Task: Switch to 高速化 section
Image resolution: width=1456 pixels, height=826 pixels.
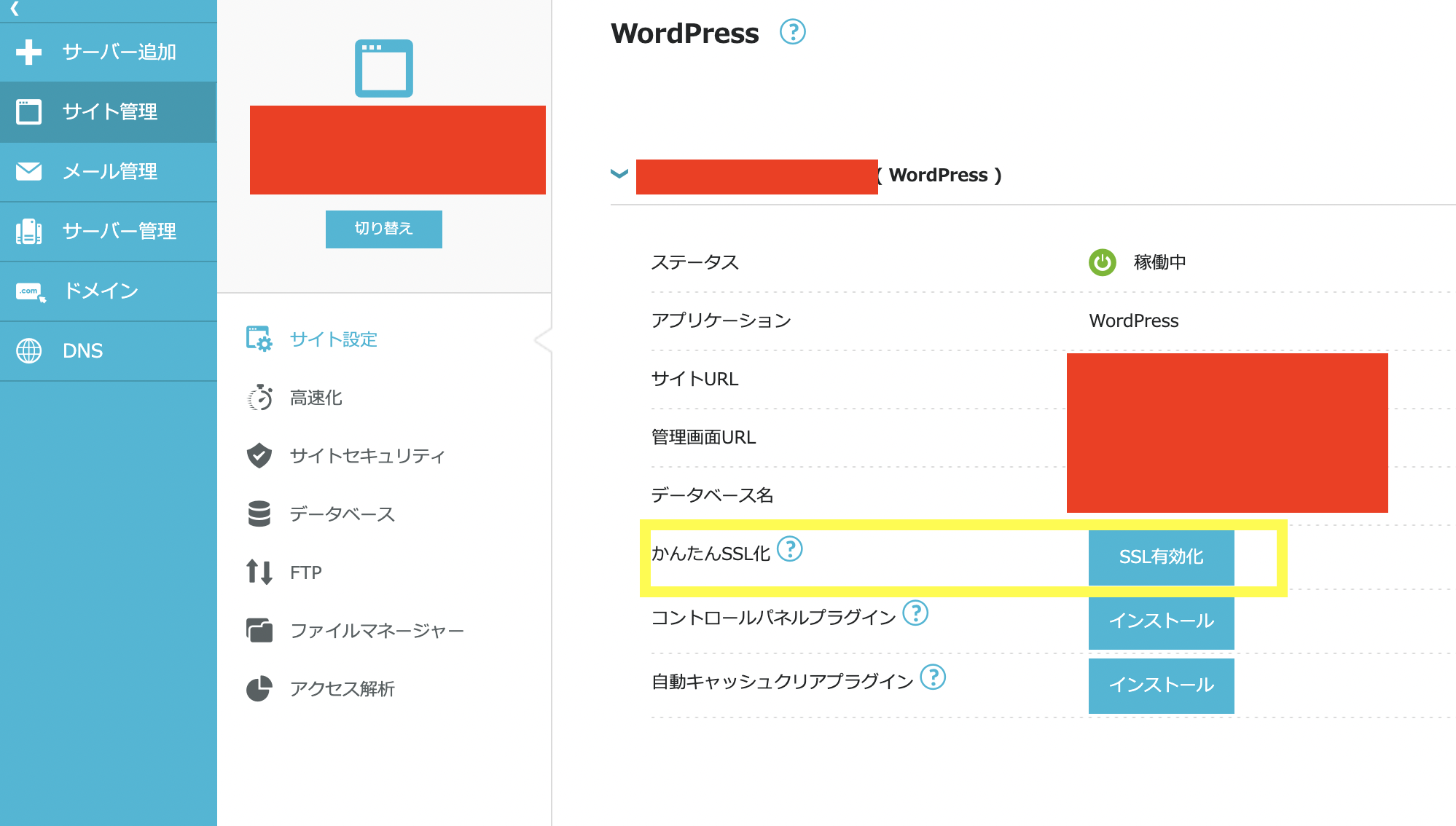Action: click(x=259, y=398)
